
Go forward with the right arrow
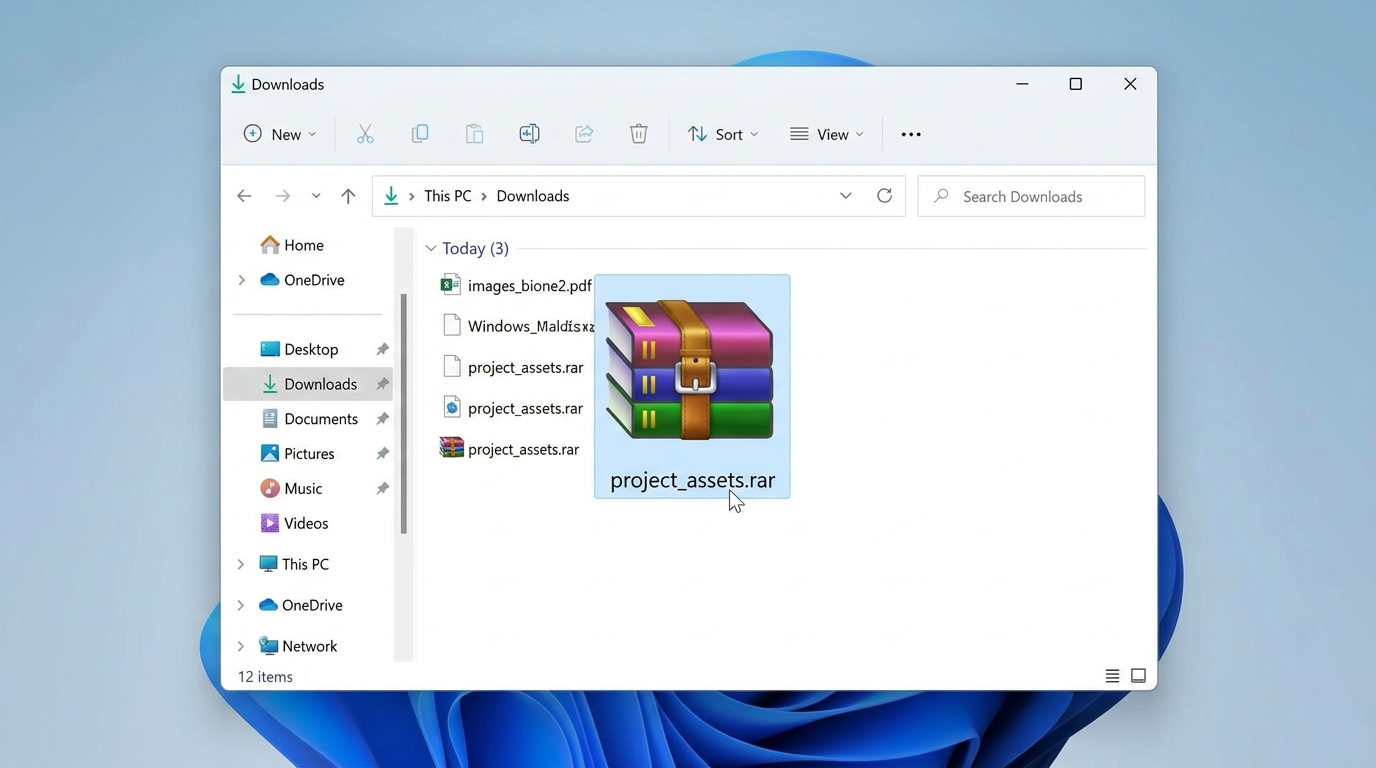[283, 196]
